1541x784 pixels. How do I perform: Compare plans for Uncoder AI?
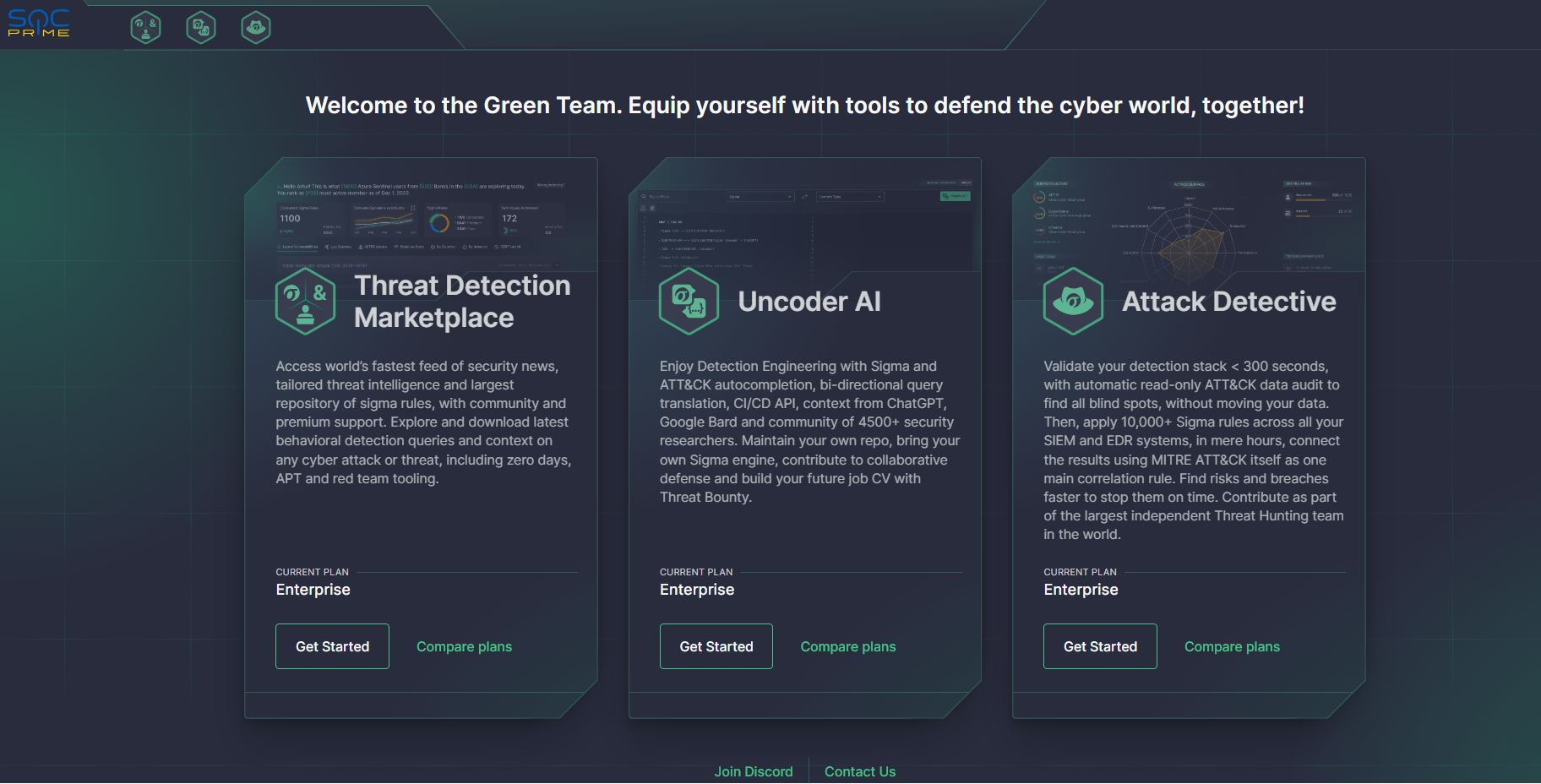[848, 646]
